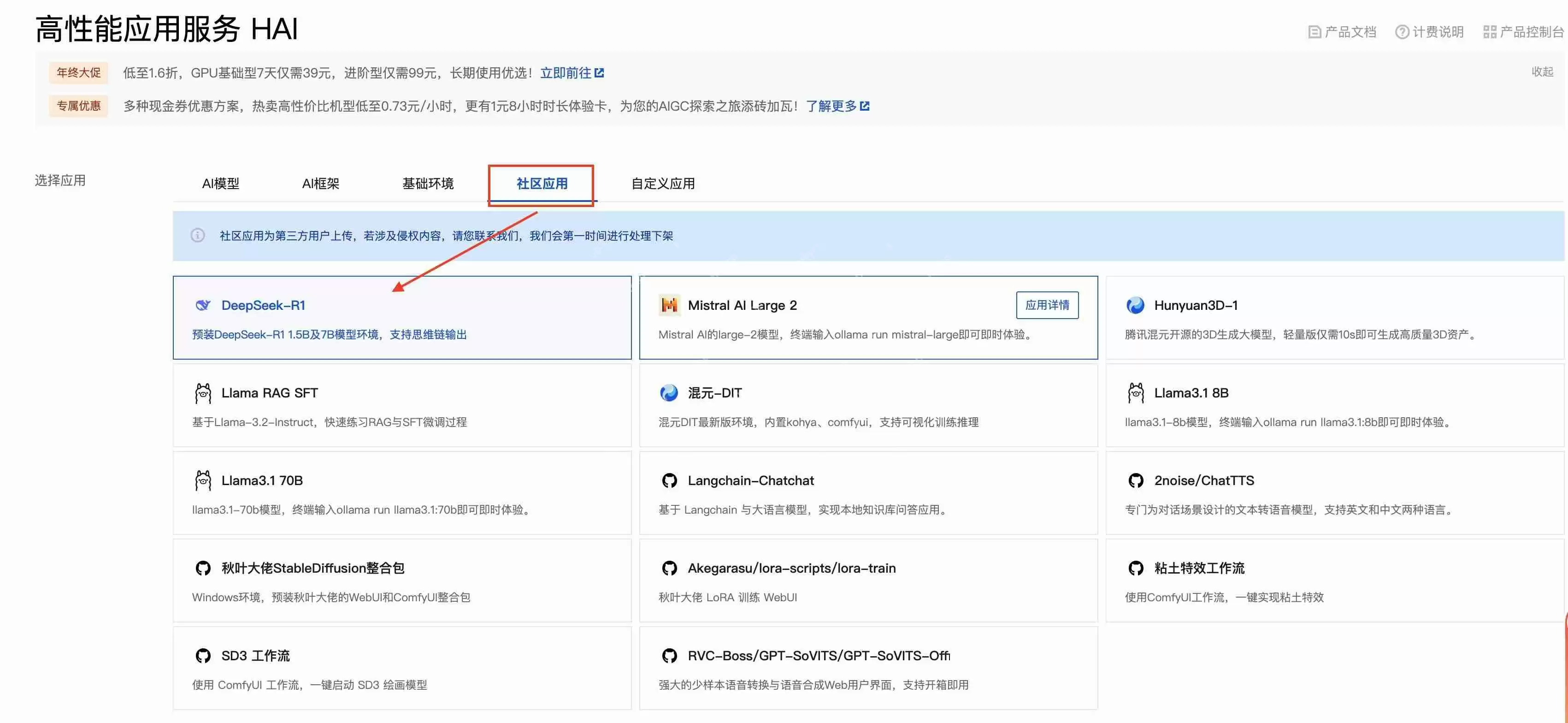Viewport: 1568px width, 723px height.
Task: Click the GitHub icon on 2noise/ChatTTS card
Action: (x=1136, y=480)
